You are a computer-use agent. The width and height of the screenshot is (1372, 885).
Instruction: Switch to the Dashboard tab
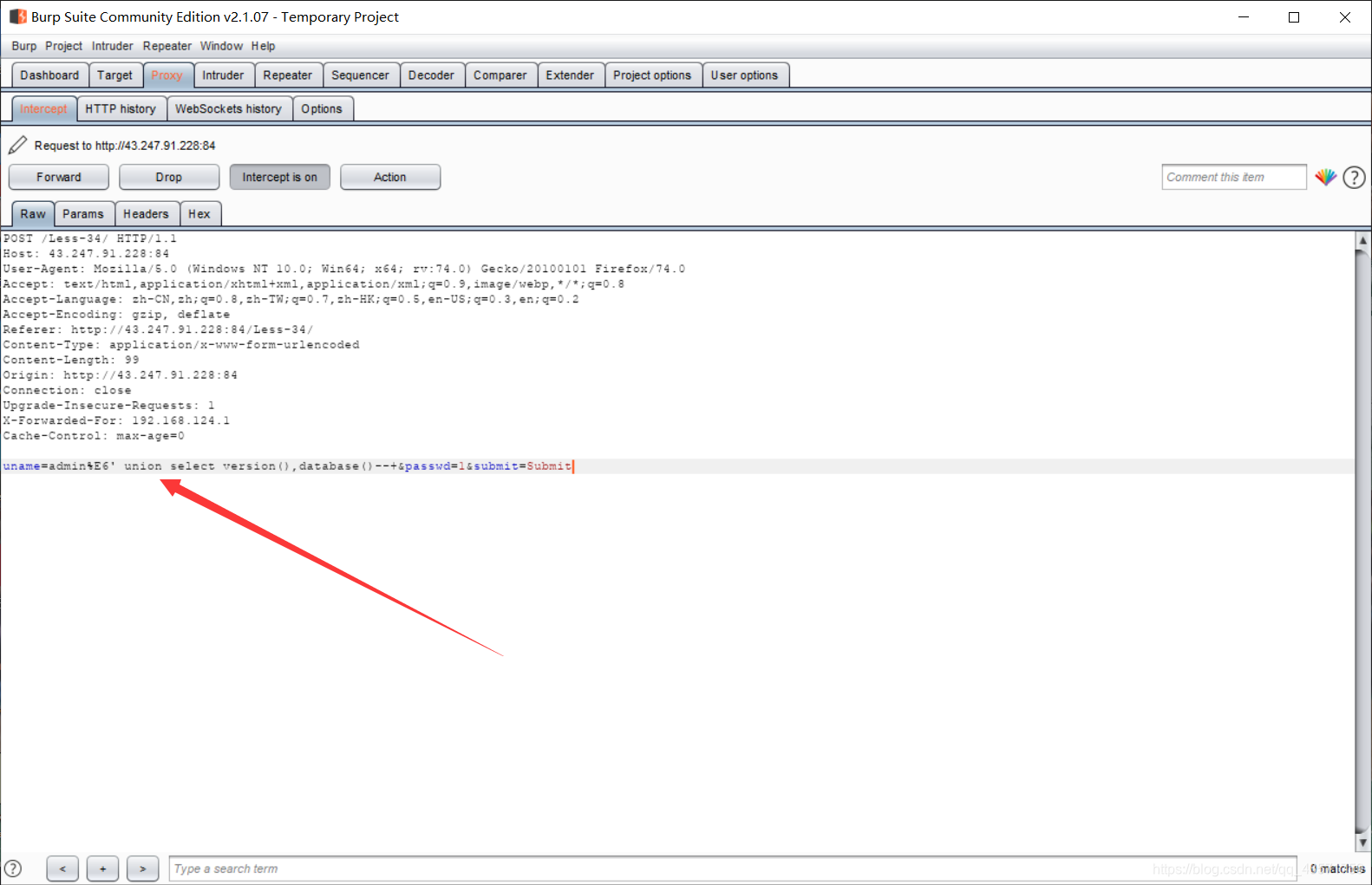(x=49, y=75)
